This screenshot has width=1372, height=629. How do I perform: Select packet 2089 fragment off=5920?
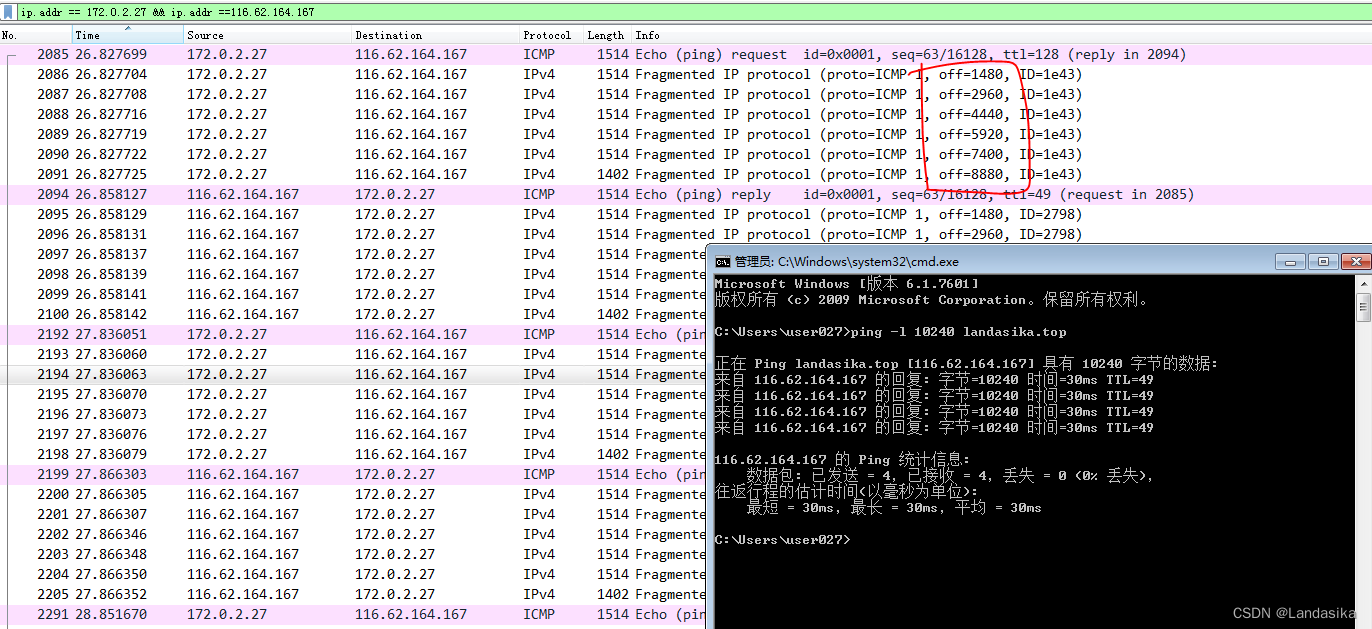pyautogui.click(x=686, y=134)
